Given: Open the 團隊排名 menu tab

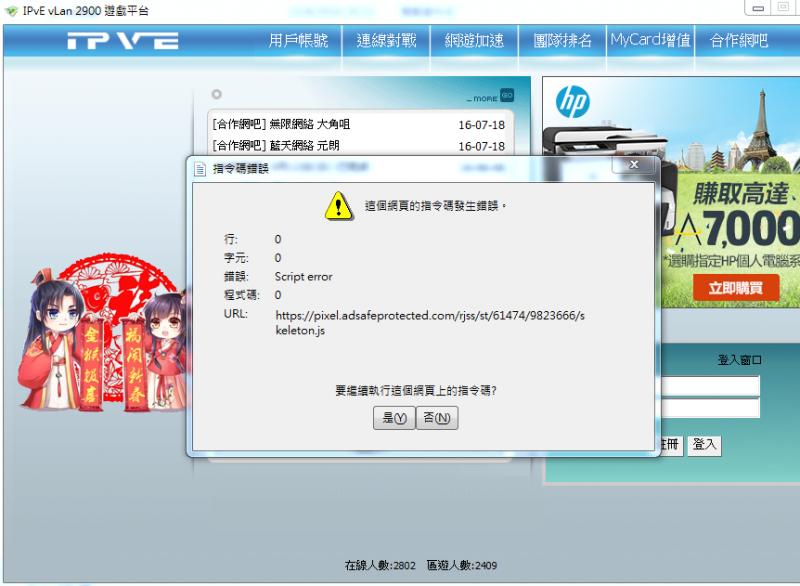Looking at the screenshot, I should [x=562, y=40].
